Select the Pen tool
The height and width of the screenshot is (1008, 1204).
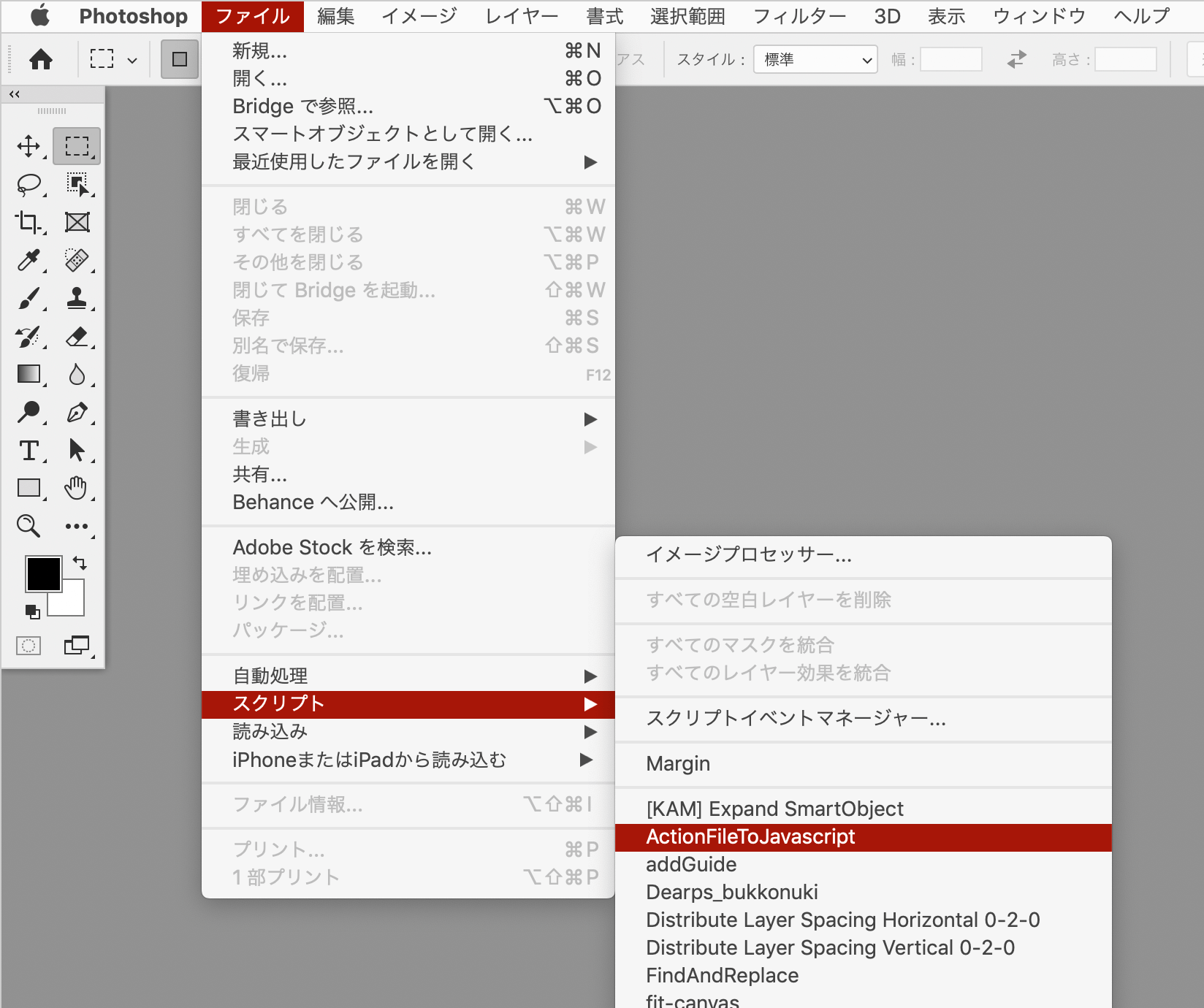pyautogui.click(x=77, y=412)
